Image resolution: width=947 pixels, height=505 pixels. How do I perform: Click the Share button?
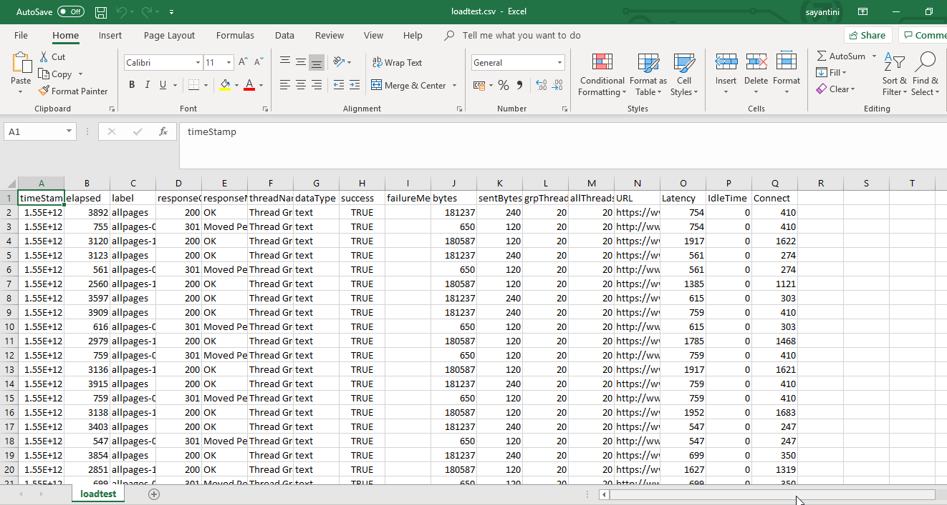point(868,35)
